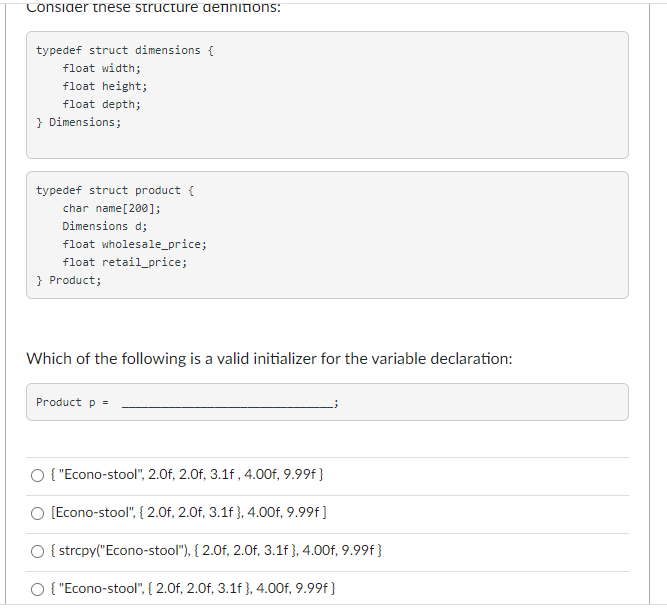Click the strcpy("Econo-stool") answer text
Screen dimensions: 667x609
coord(216,550)
